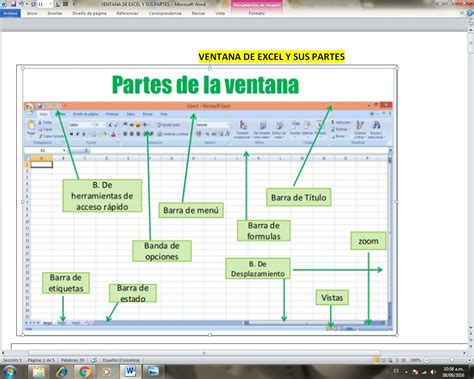The width and height of the screenshot is (474, 379).
Task: Switch to the Insertar ribbon tab
Action: coord(55,13)
